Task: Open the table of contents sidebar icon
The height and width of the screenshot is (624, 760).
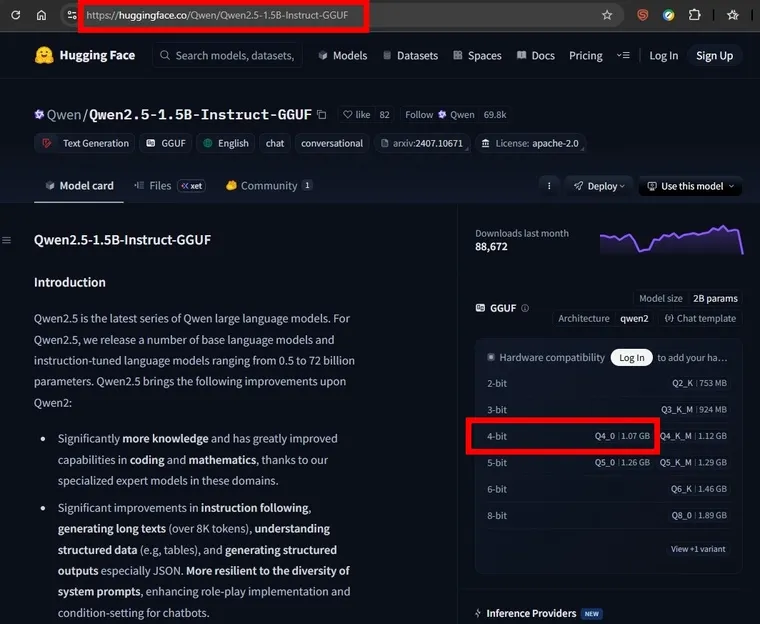Action: 7,240
